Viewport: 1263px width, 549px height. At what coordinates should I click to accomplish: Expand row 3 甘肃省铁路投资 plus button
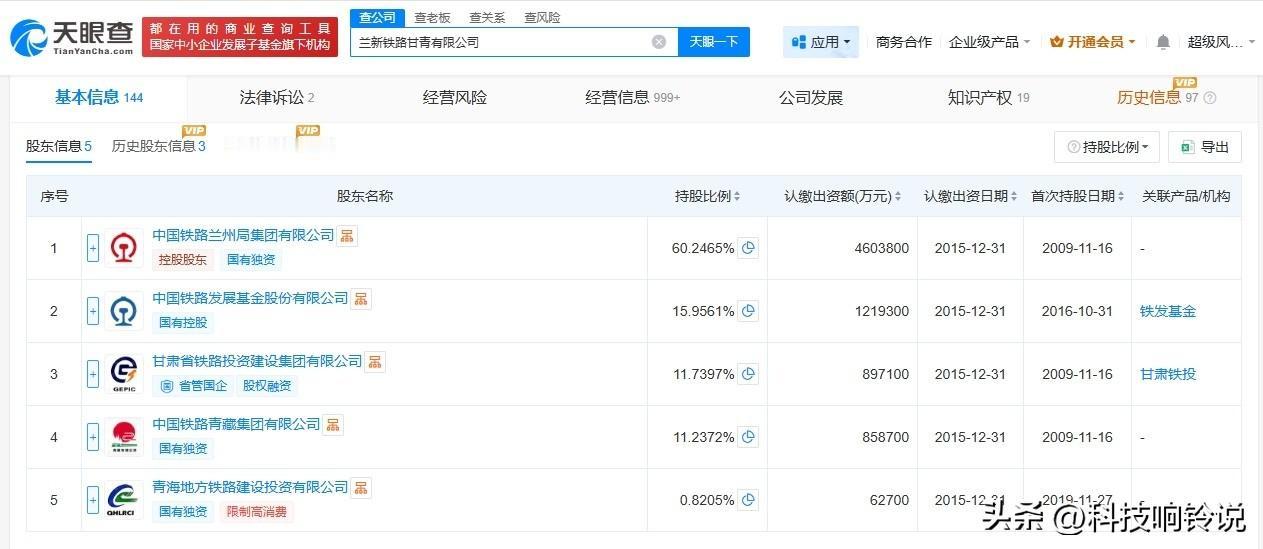pos(93,374)
